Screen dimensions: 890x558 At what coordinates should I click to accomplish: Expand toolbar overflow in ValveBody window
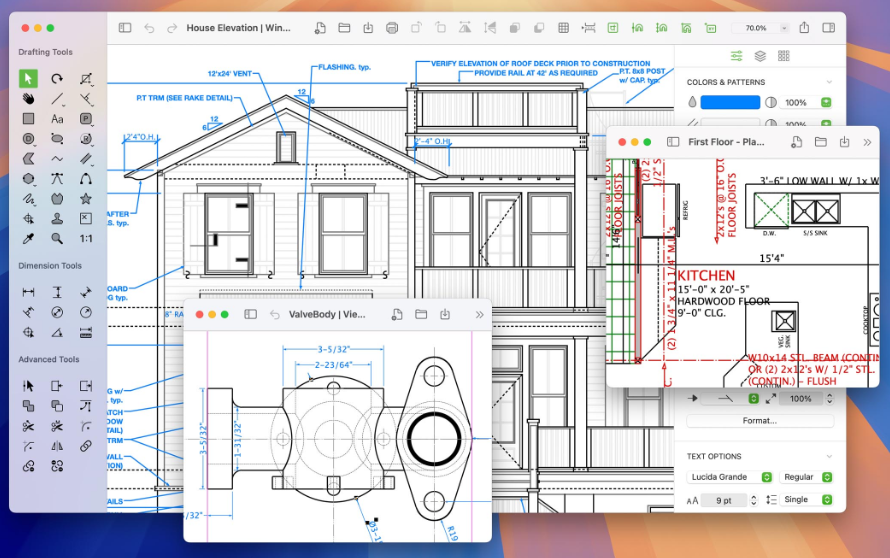coord(480,314)
